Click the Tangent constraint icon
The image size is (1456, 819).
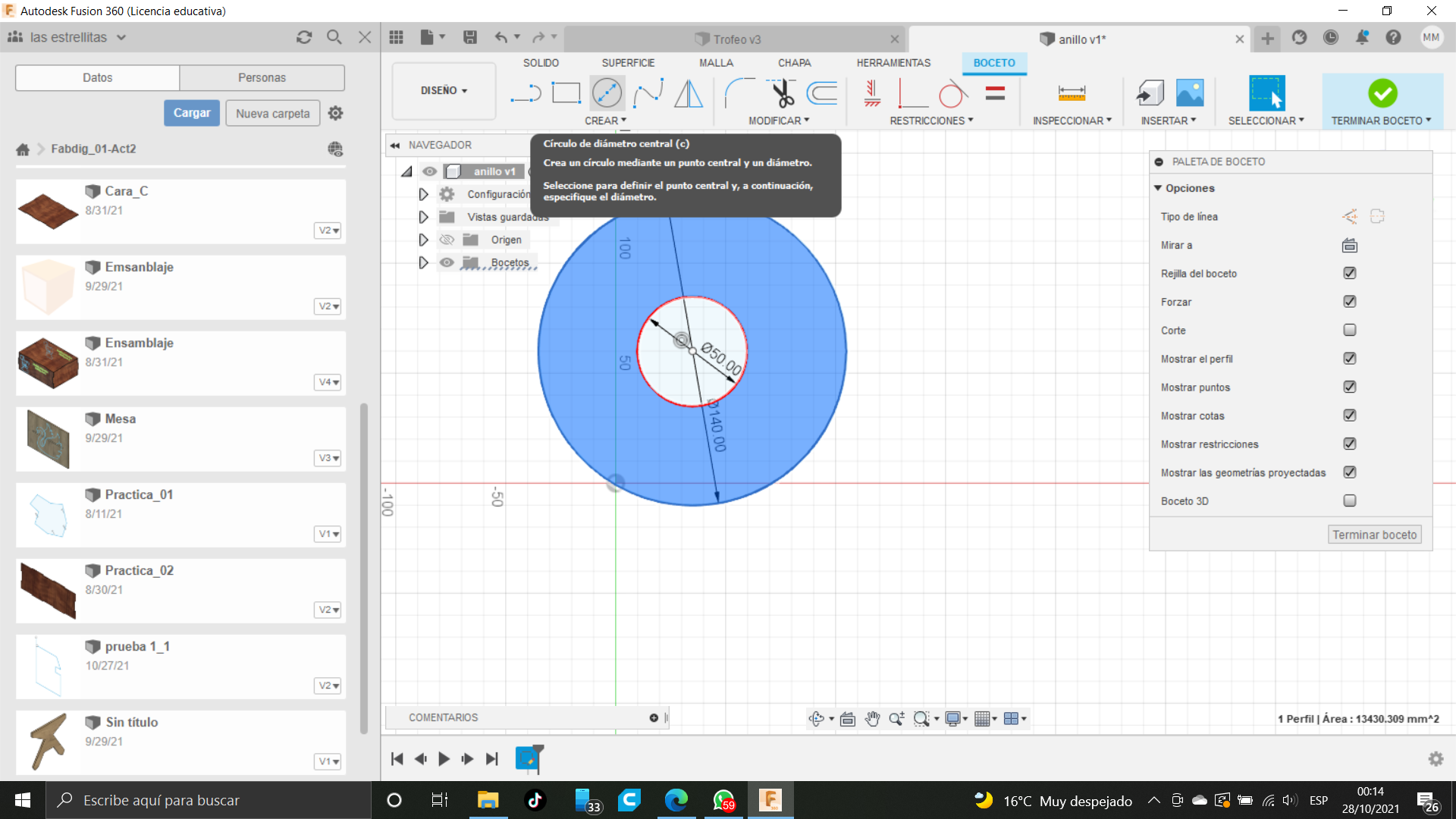tap(952, 93)
